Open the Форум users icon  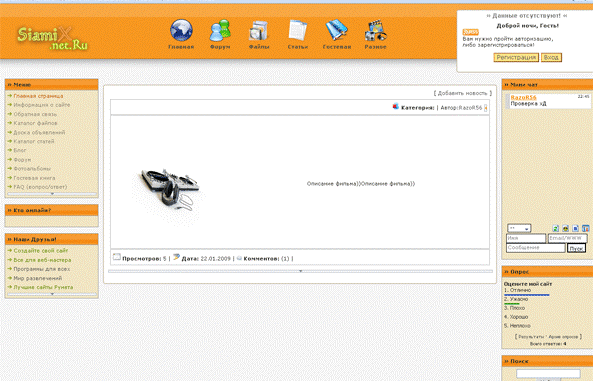(x=220, y=30)
